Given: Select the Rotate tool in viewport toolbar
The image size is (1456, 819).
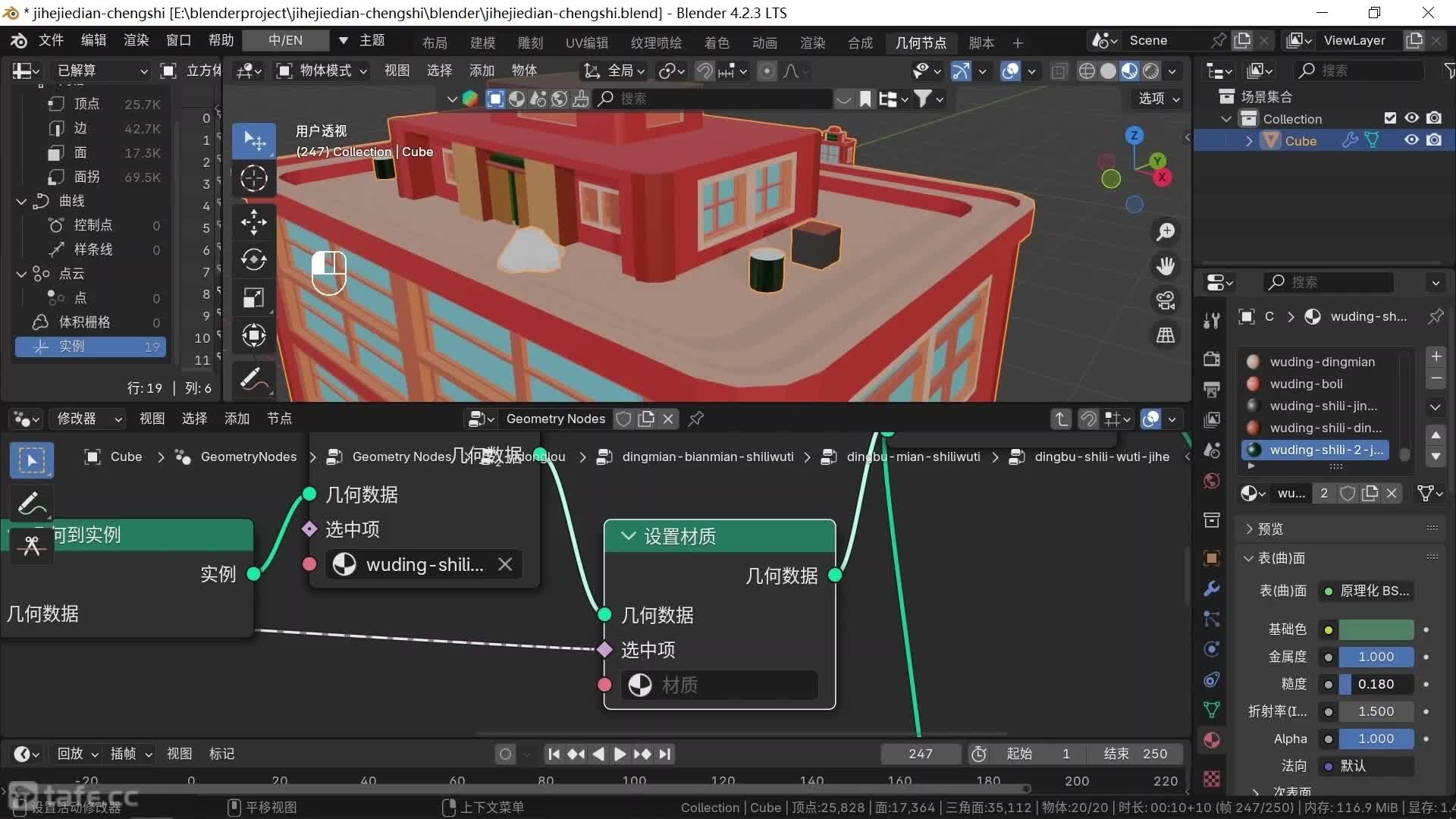Looking at the screenshot, I should click(x=253, y=259).
